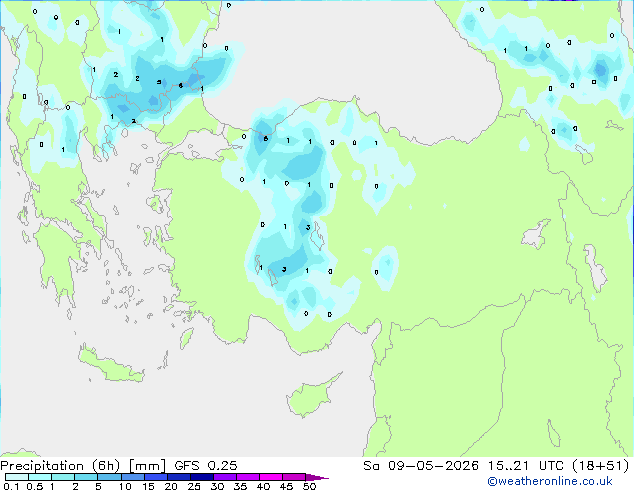Select the 15–20 mm legend color swatch
The height and width of the screenshot is (490, 634).
156,477
